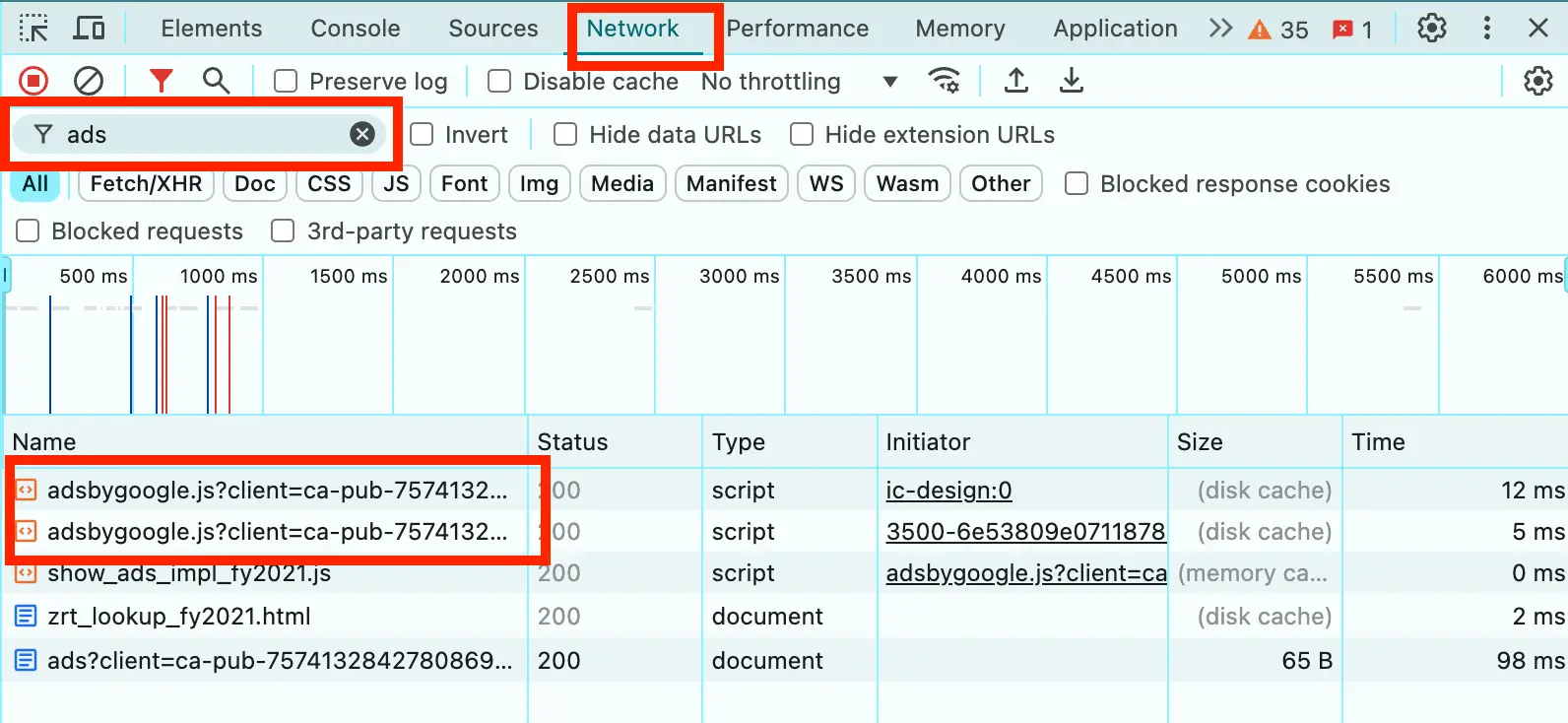
Task: Export HAR file download icon
Action: [x=1072, y=81]
